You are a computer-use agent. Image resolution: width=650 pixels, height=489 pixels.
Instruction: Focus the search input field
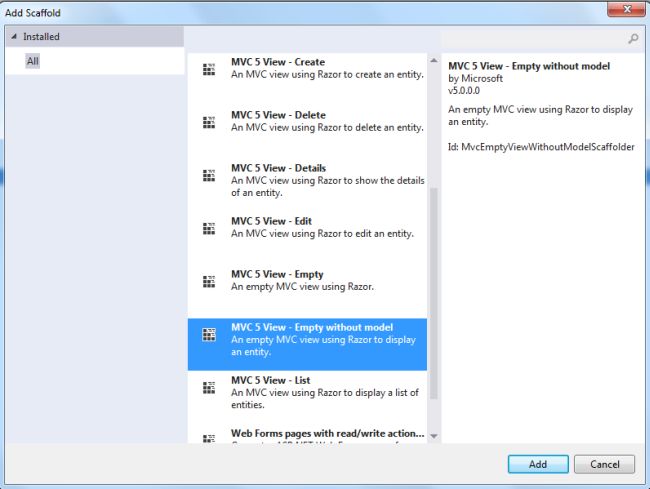pos(533,39)
